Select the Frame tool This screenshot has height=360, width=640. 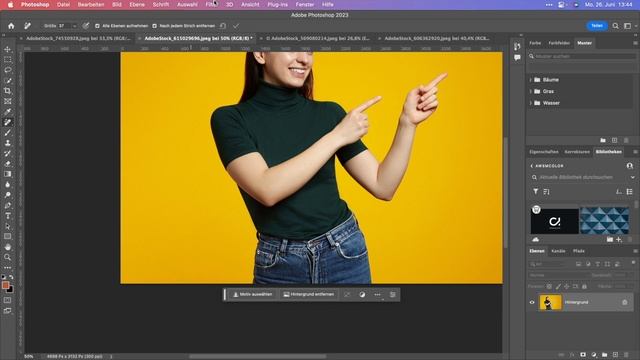(x=8, y=101)
